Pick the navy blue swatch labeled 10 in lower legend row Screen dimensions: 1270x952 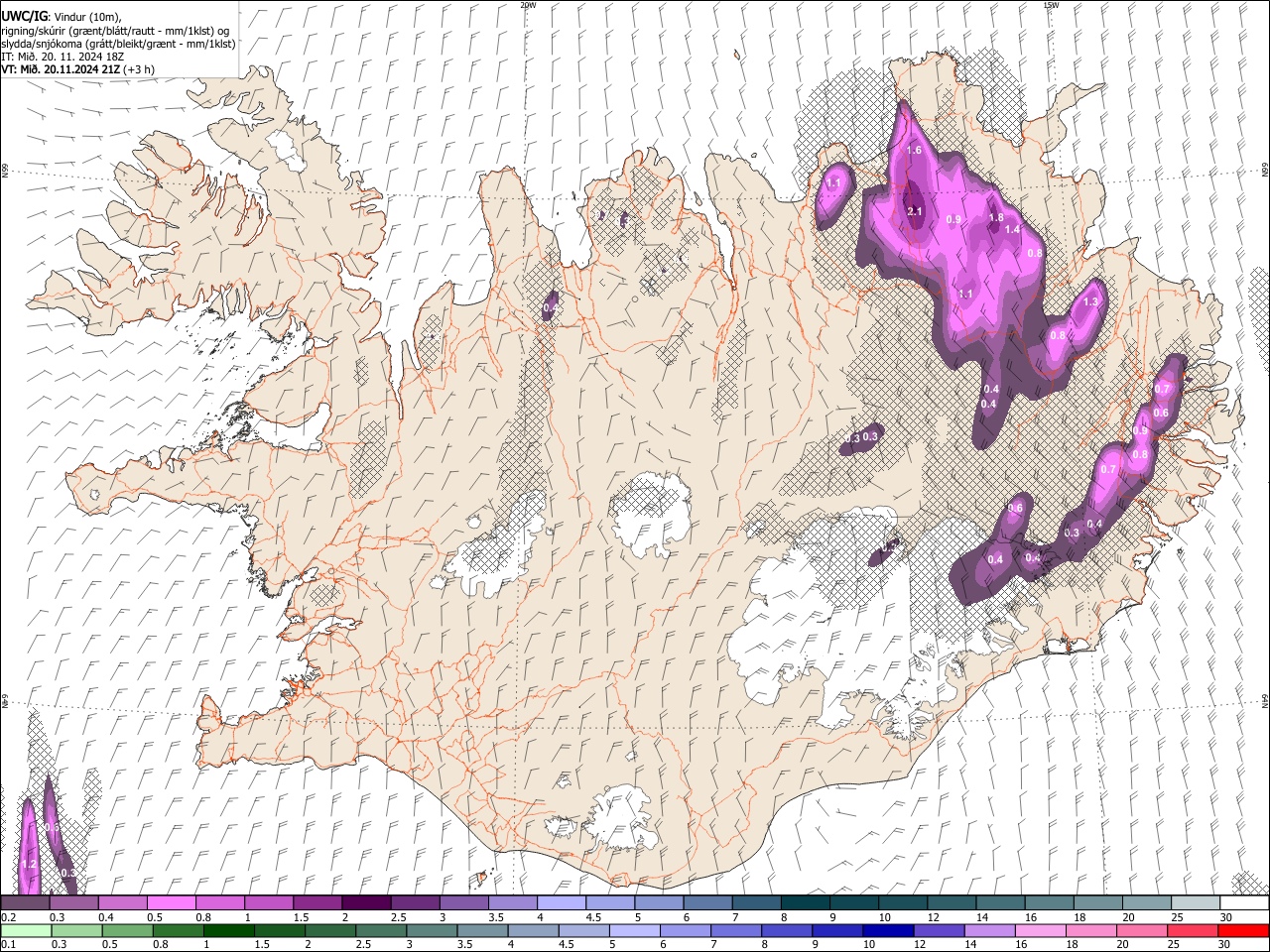coord(887,930)
